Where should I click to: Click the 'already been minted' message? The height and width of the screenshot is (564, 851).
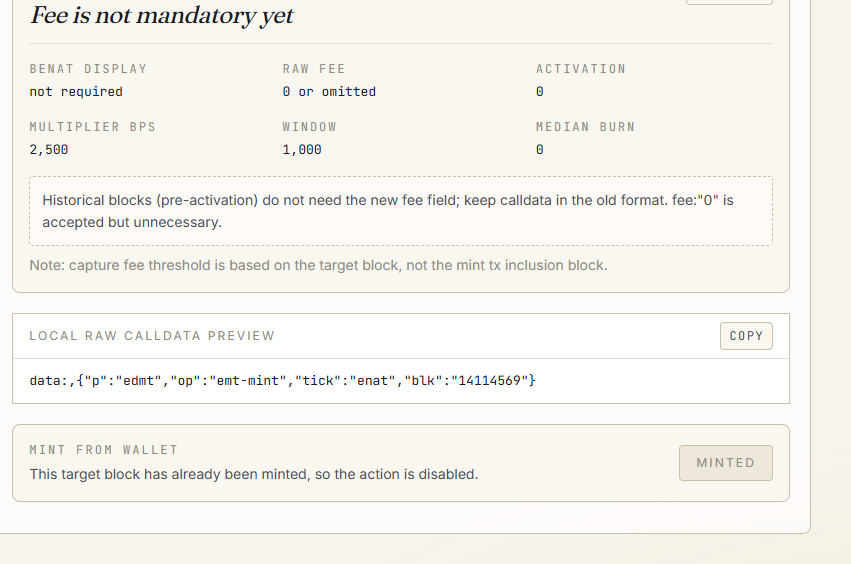coord(254,474)
